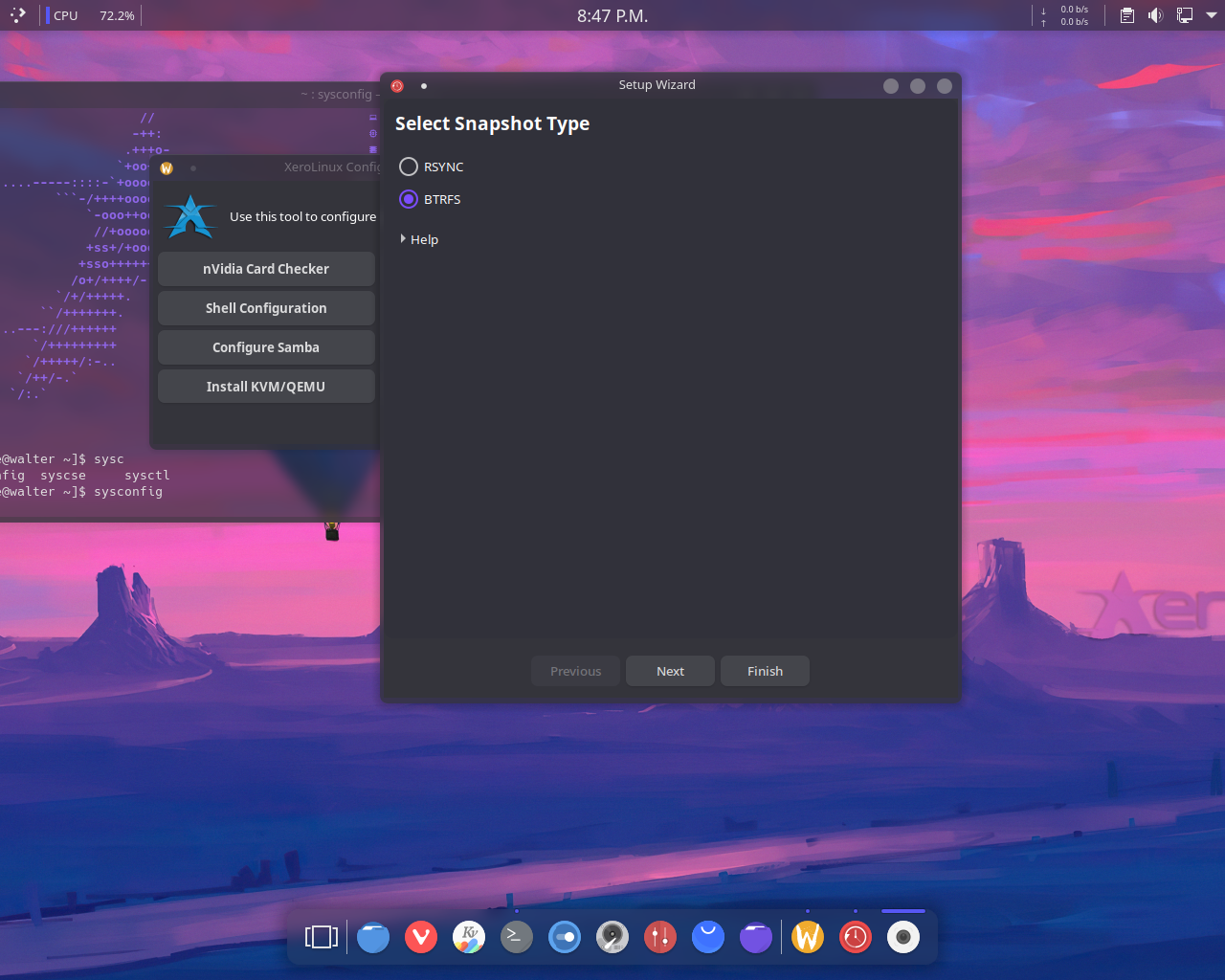The image size is (1225, 980).
Task: Click the Setup Wizard window app icon
Action: (x=397, y=86)
